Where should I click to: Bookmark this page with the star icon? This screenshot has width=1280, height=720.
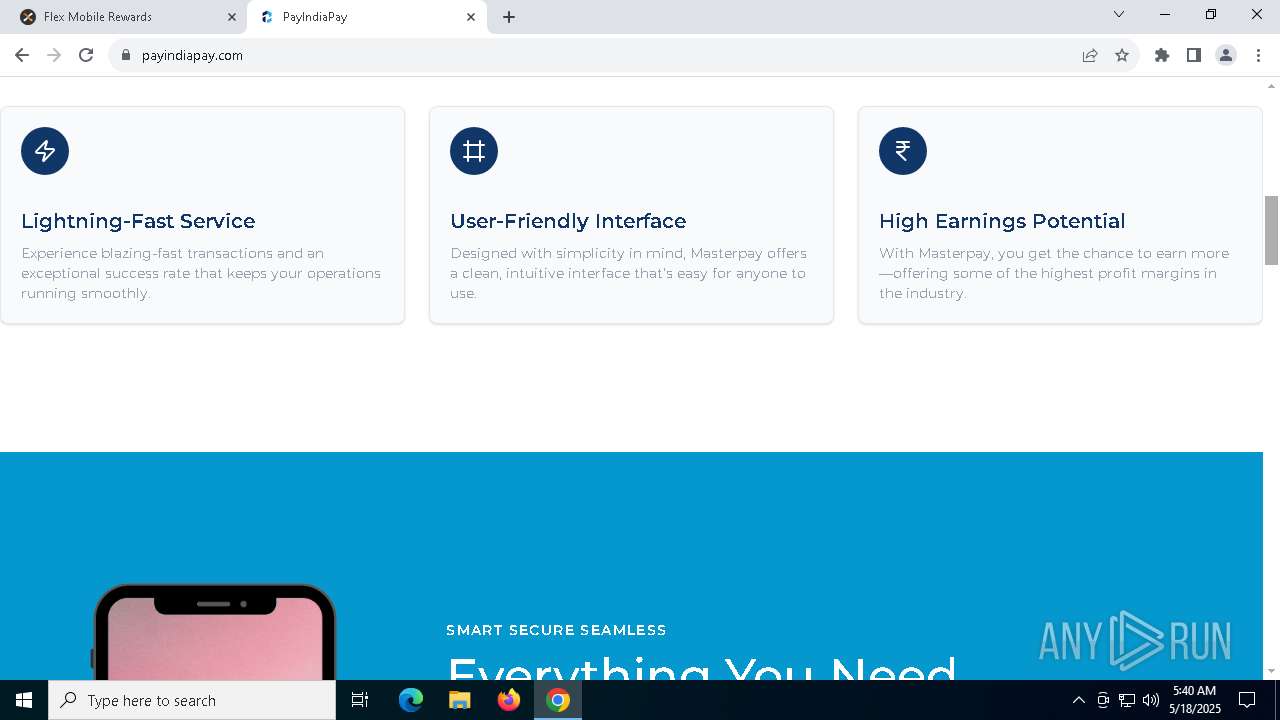click(x=1122, y=55)
